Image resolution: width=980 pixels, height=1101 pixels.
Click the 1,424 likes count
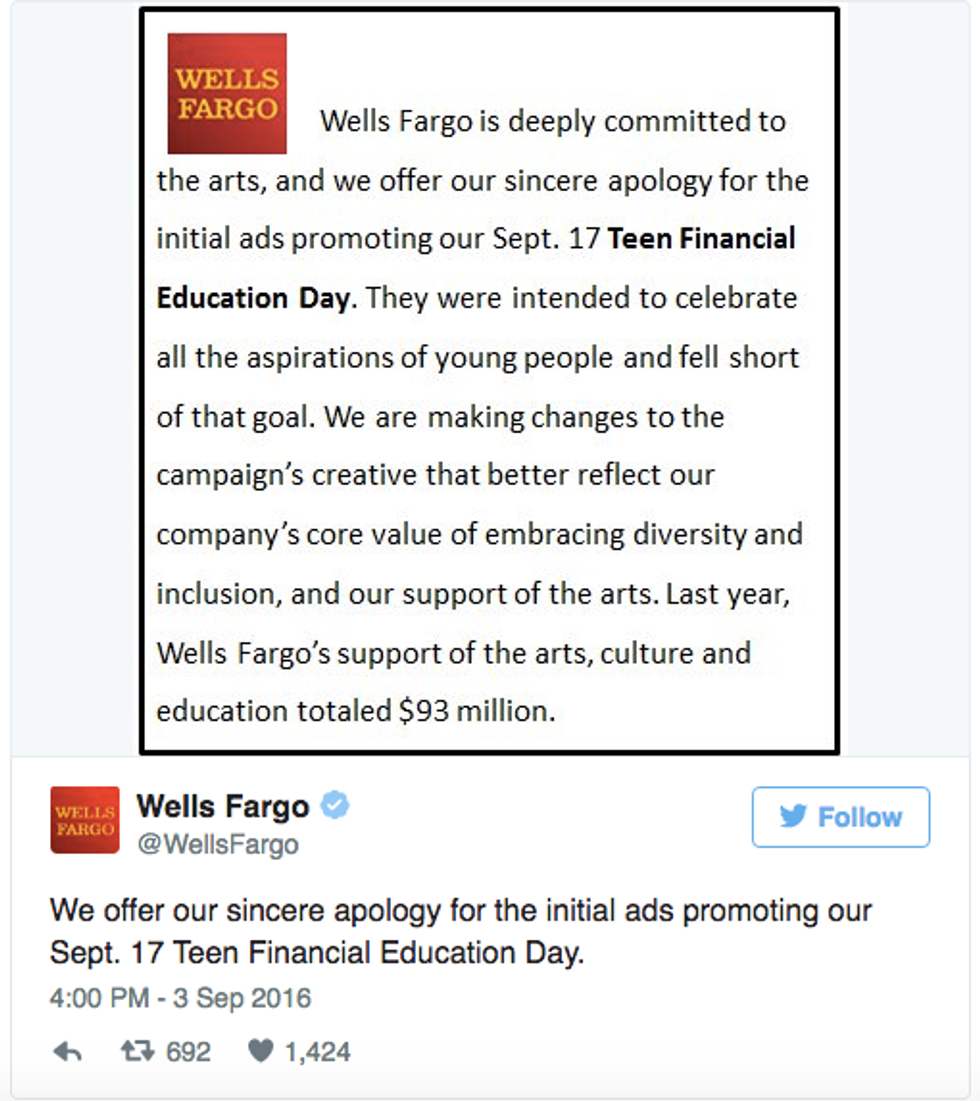click(x=317, y=1052)
